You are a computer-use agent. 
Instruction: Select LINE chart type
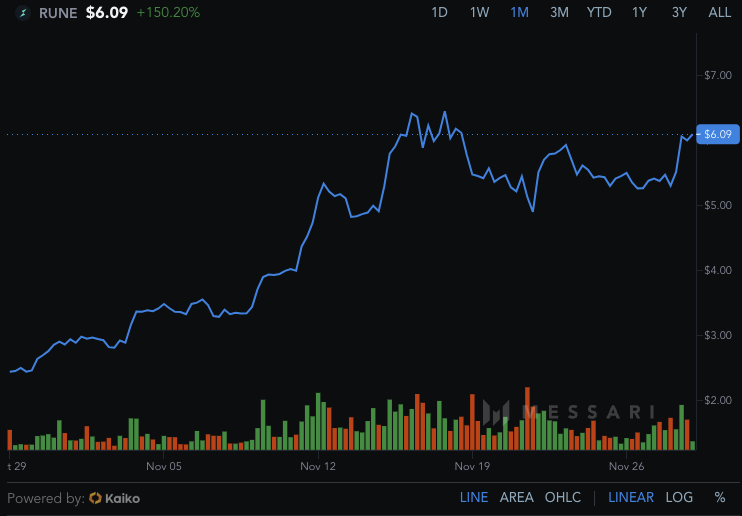coord(474,498)
